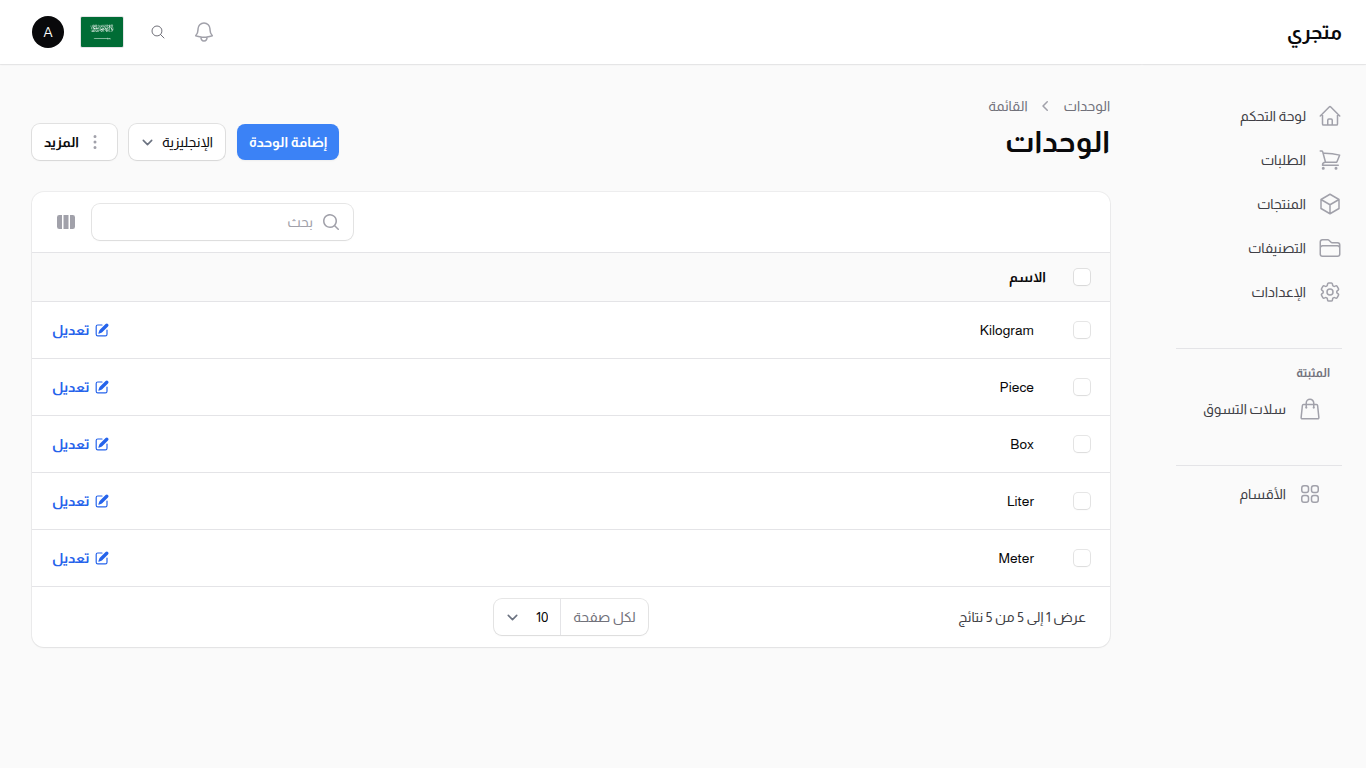Click the إضافة الوحدة button
The height and width of the screenshot is (768, 1366).
pos(287,142)
